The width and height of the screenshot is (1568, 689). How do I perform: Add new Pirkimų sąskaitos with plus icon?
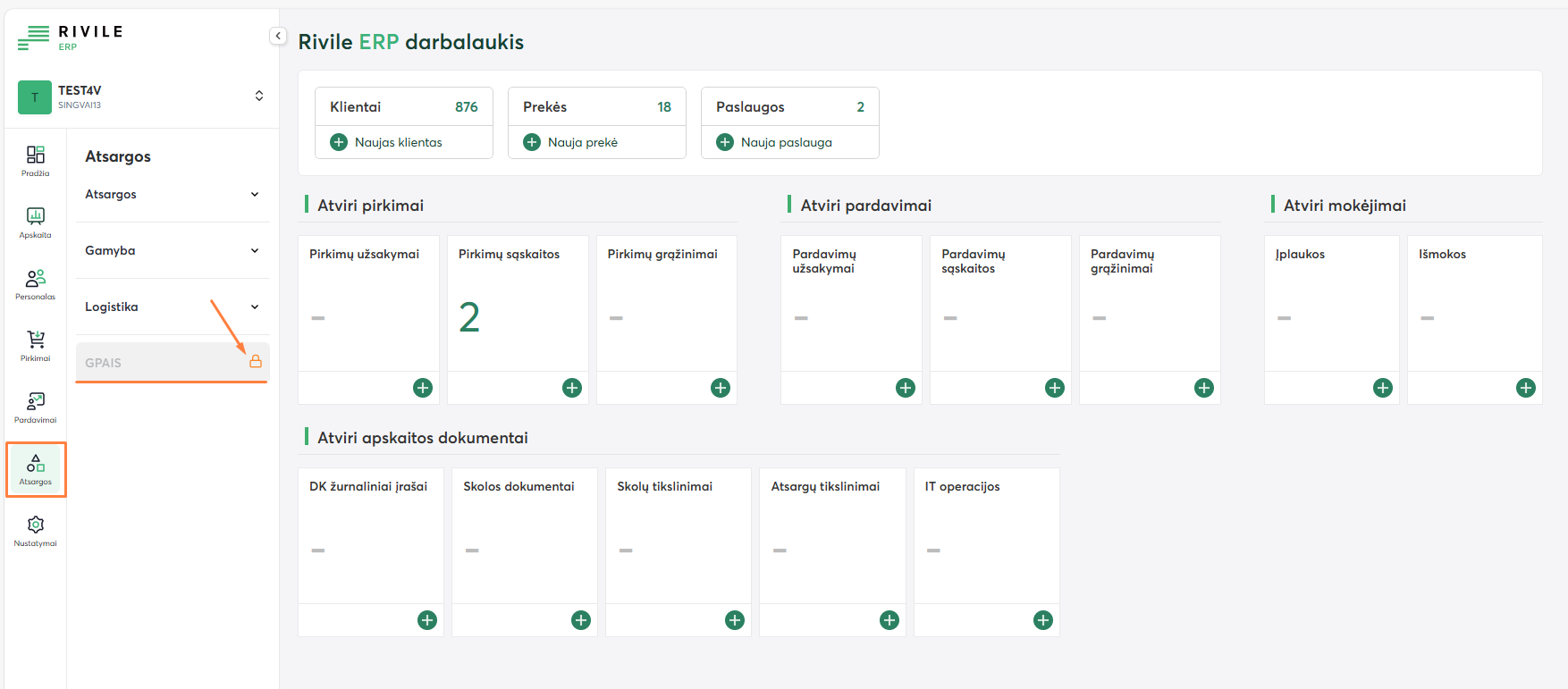[x=572, y=388]
